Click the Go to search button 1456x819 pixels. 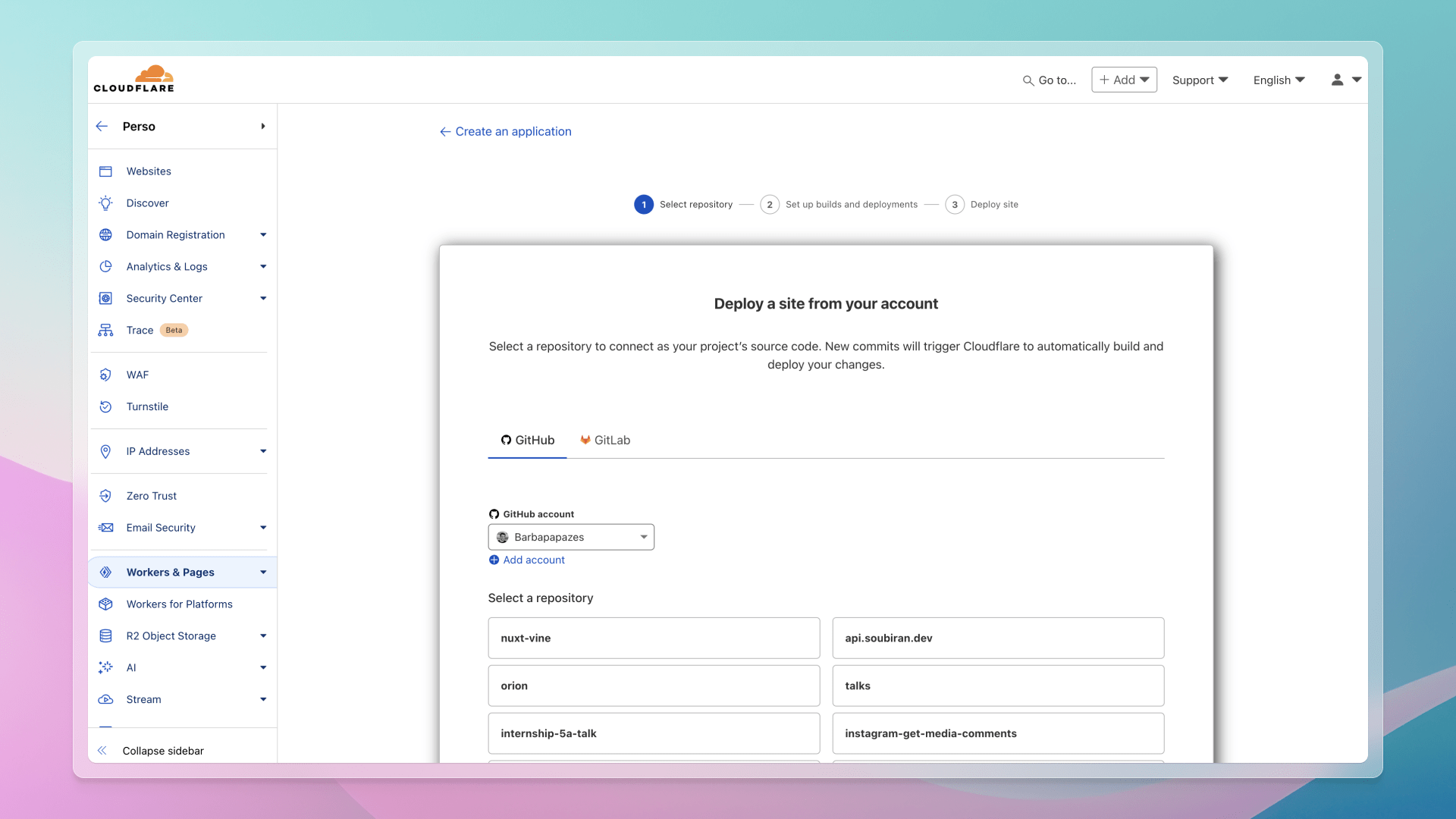[1048, 80]
